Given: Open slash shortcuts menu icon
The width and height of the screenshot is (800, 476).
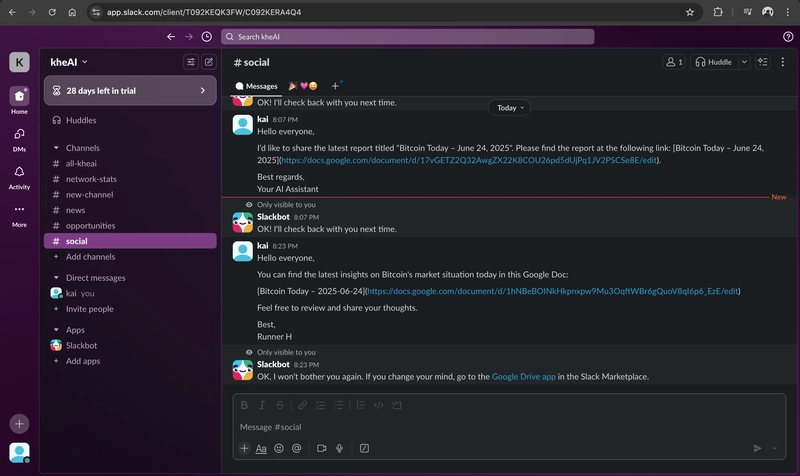Looking at the screenshot, I should (364, 448).
